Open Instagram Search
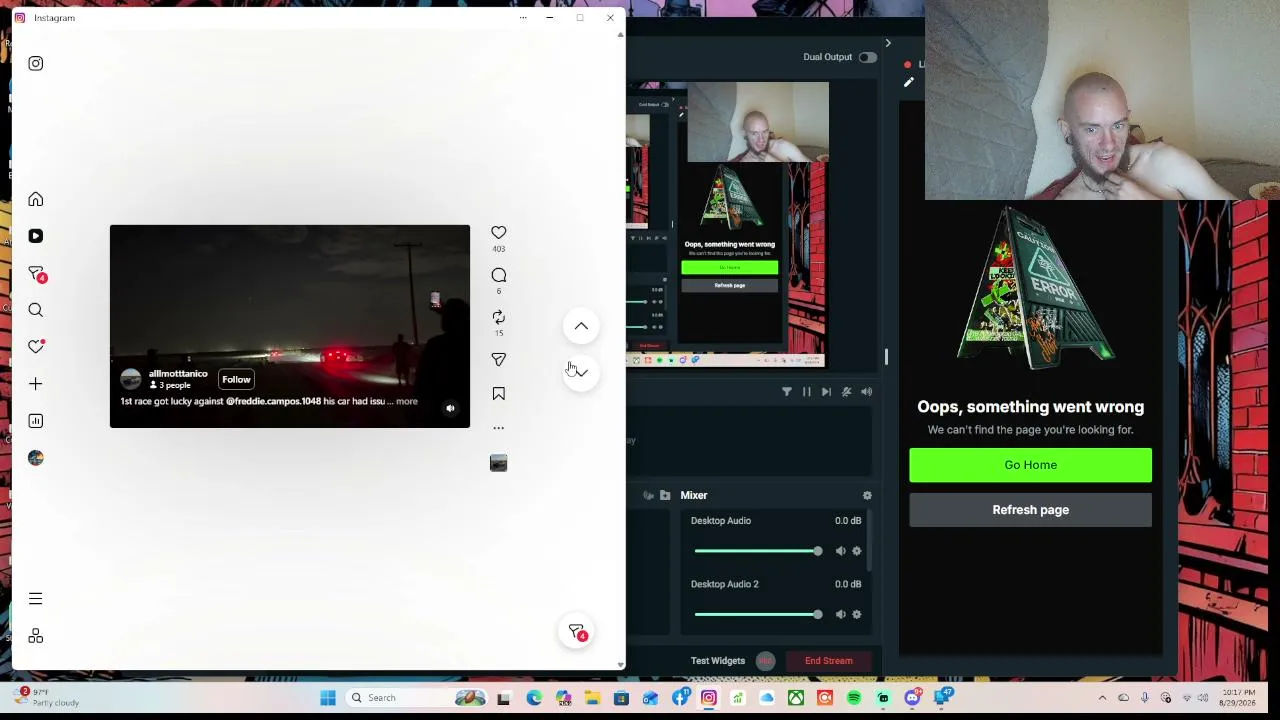1280x720 pixels. [x=36, y=310]
